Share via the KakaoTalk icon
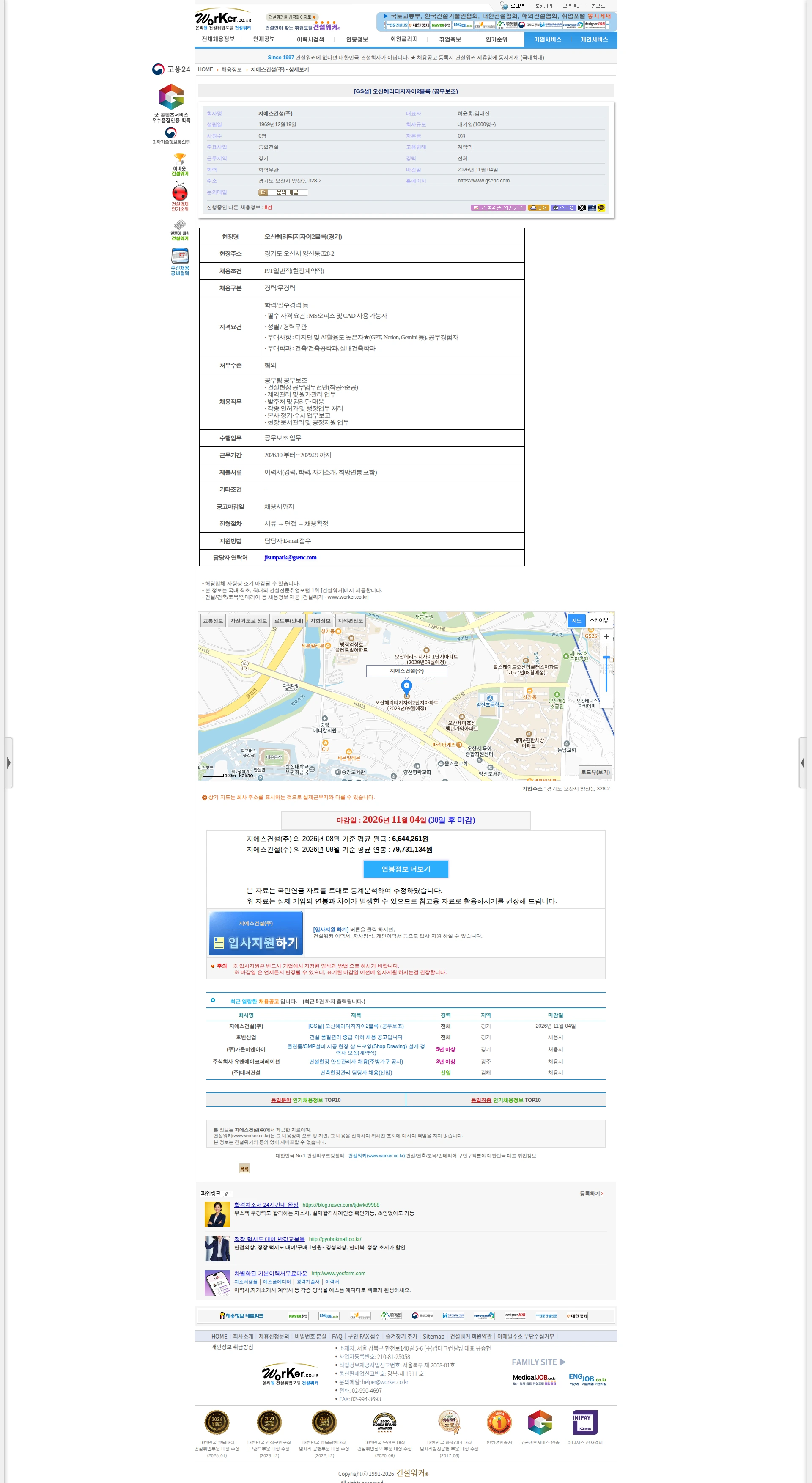Screen dimensions: 812x1483 click(x=601, y=208)
